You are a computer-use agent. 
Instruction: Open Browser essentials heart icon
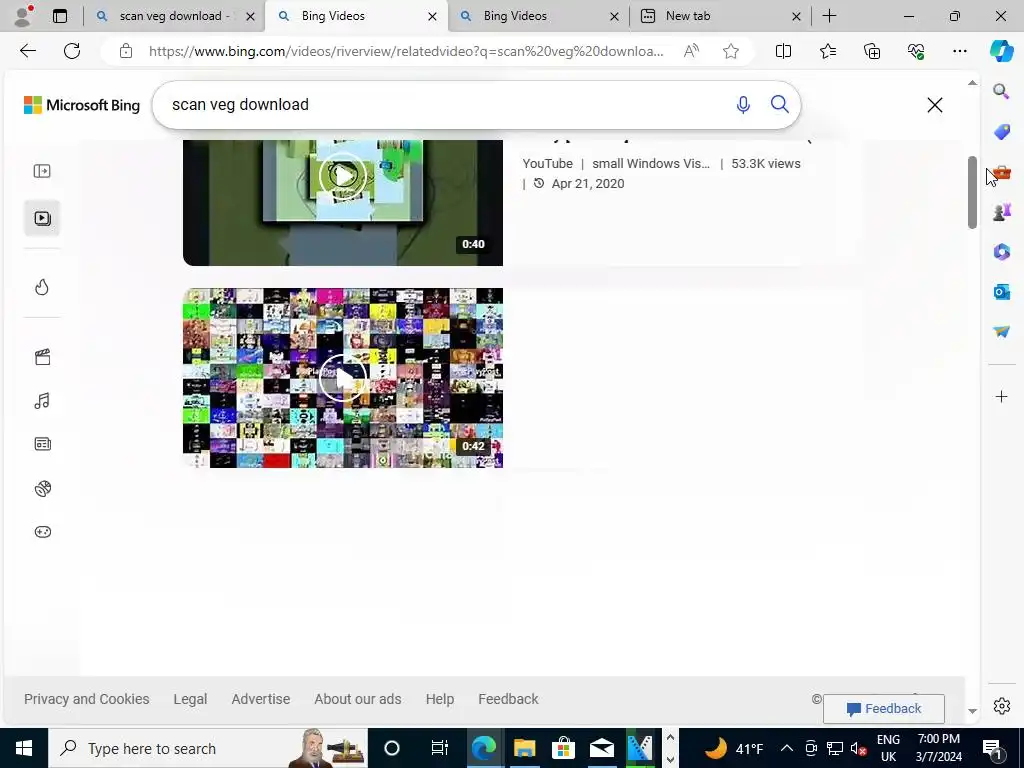[x=916, y=51]
